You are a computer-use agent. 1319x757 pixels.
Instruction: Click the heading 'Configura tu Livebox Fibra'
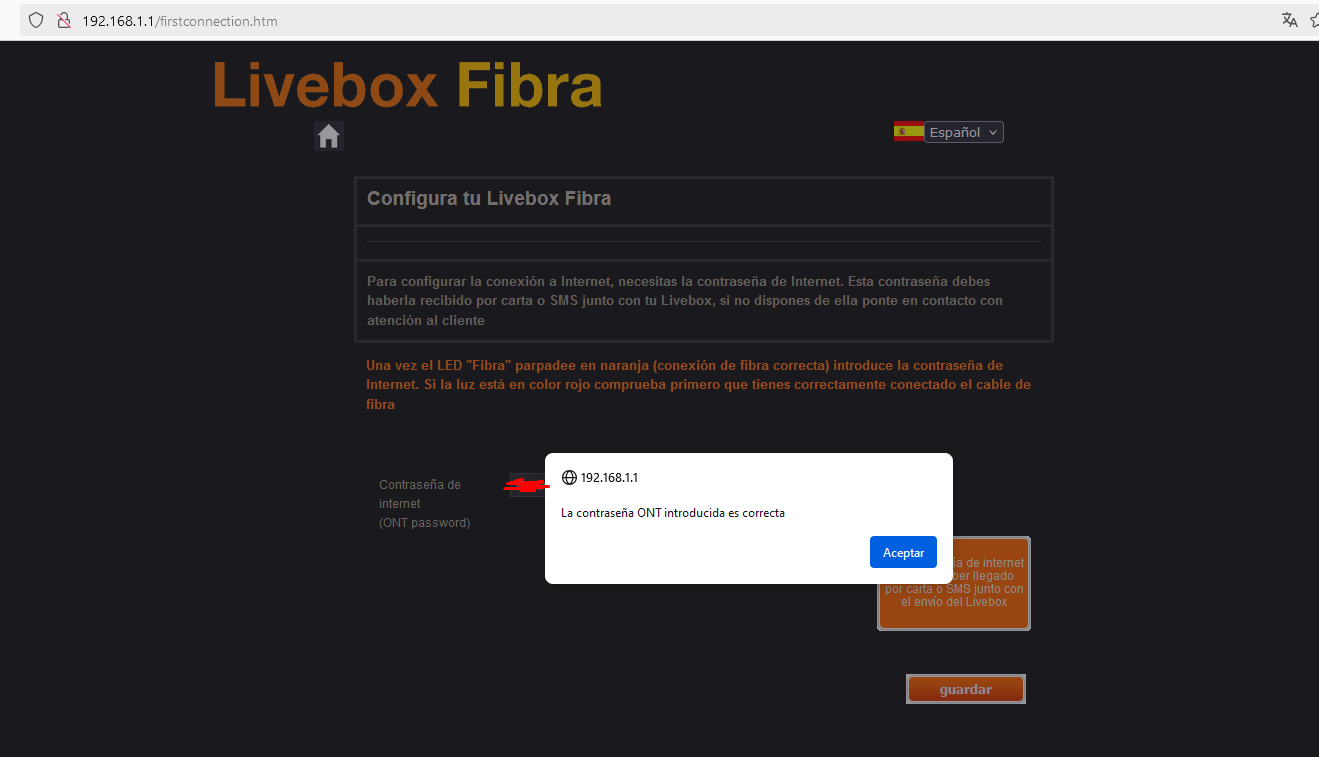489,198
